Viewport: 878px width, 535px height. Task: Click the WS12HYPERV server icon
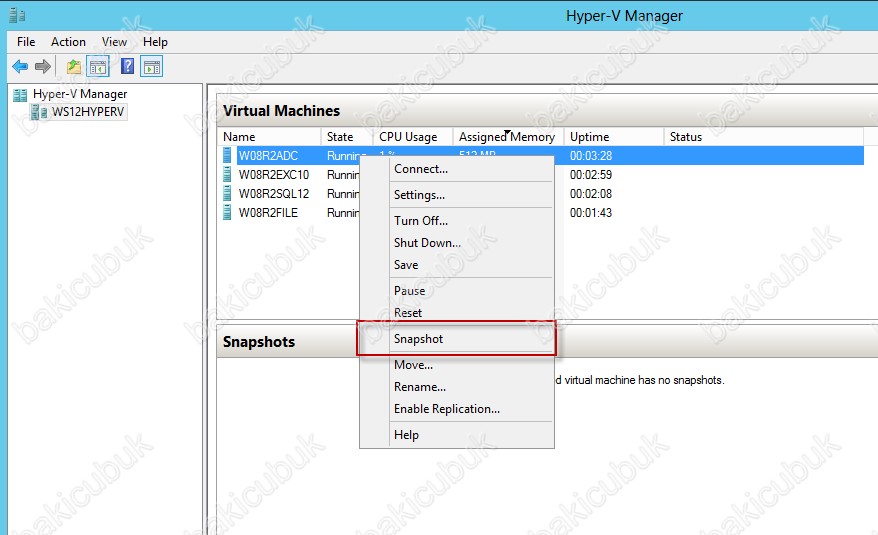click(x=39, y=112)
